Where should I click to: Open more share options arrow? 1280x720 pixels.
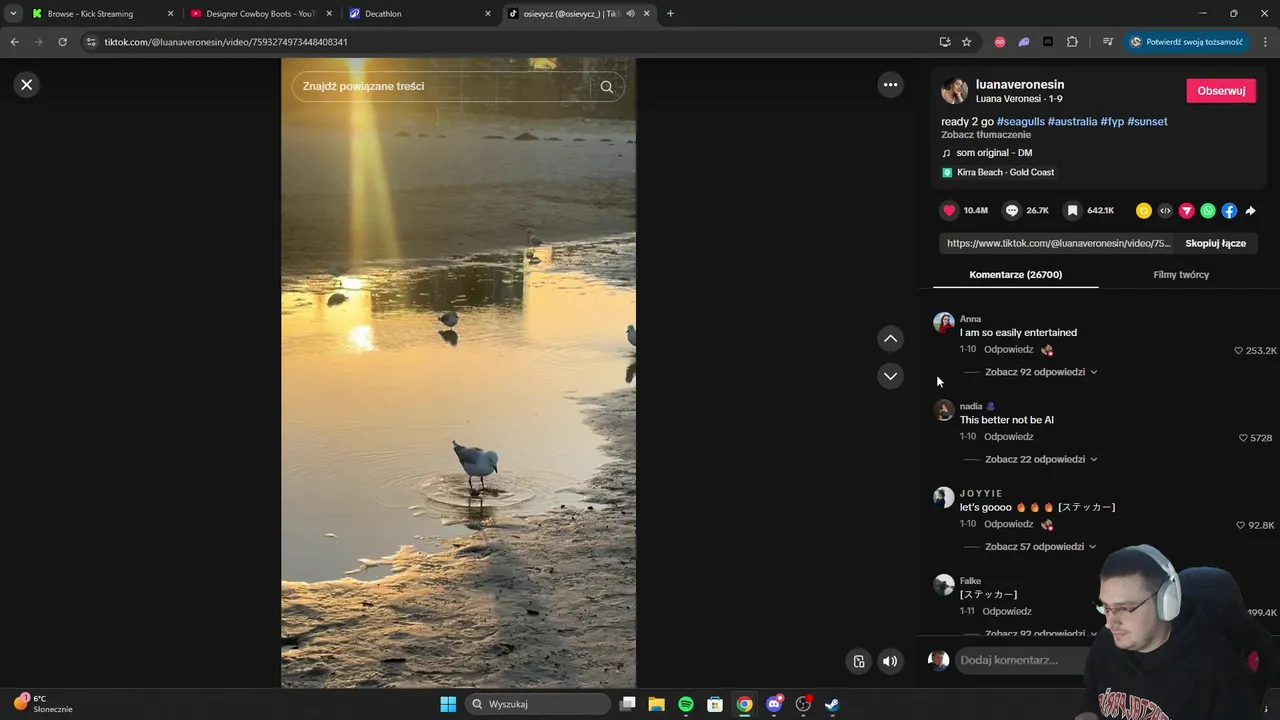click(1250, 211)
